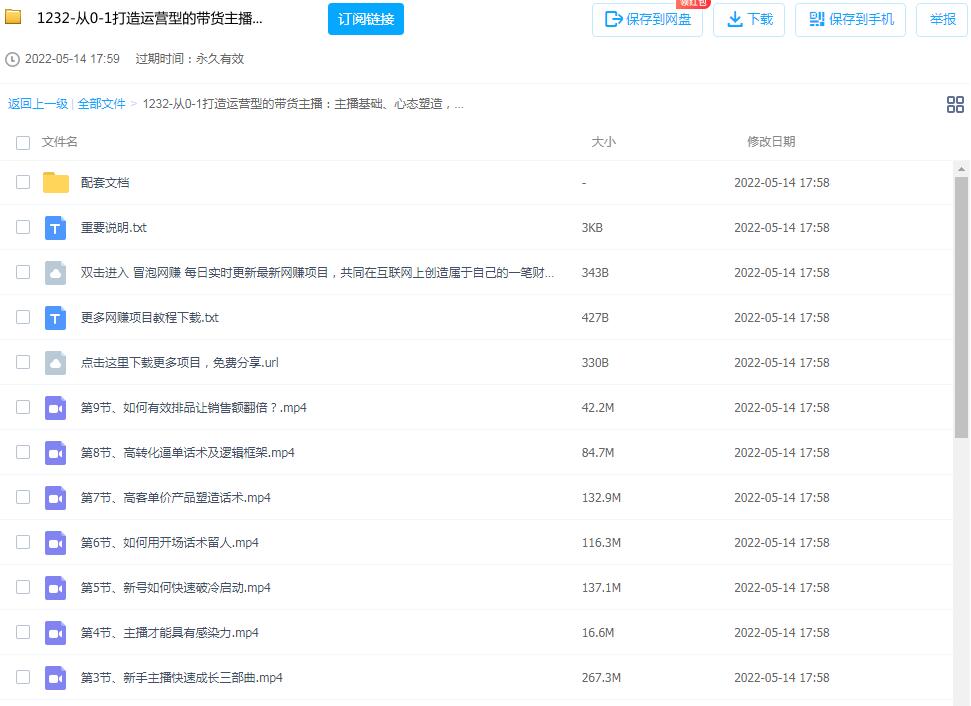Check the box for 重要说明.txt
Image resolution: width=971 pixels, height=706 pixels.
tap(23, 227)
